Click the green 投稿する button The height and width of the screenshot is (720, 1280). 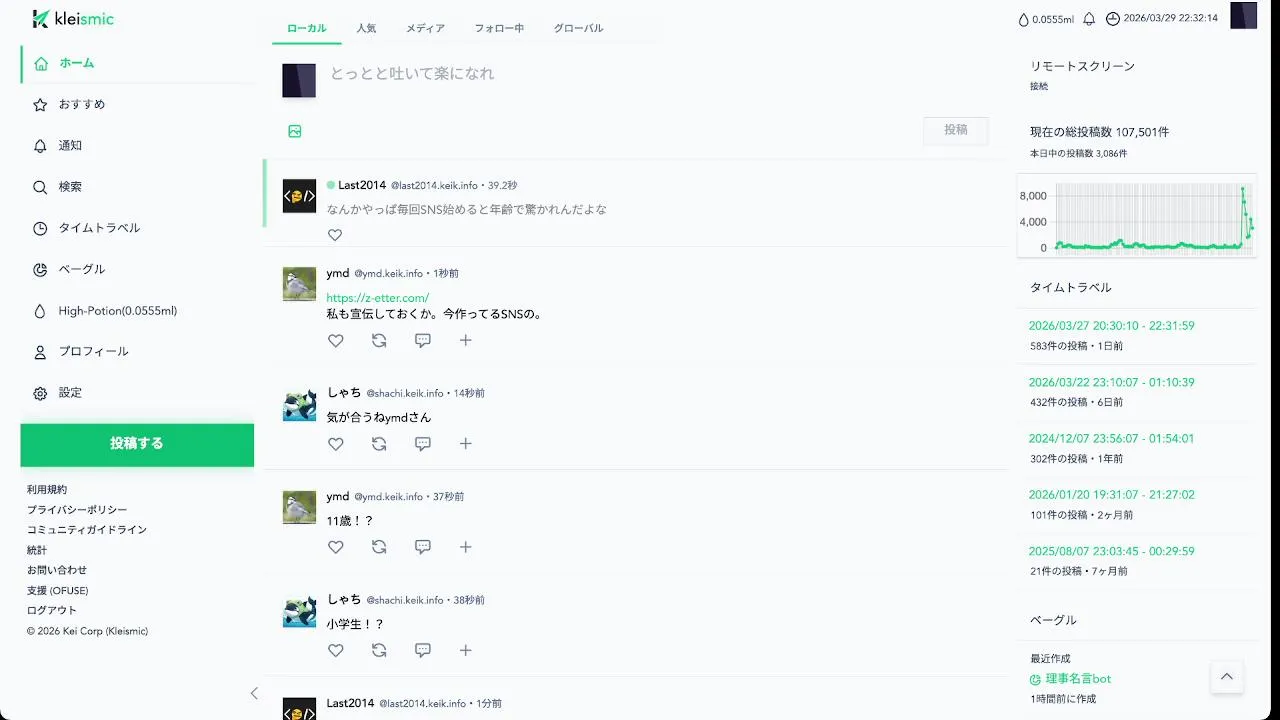(137, 444)
